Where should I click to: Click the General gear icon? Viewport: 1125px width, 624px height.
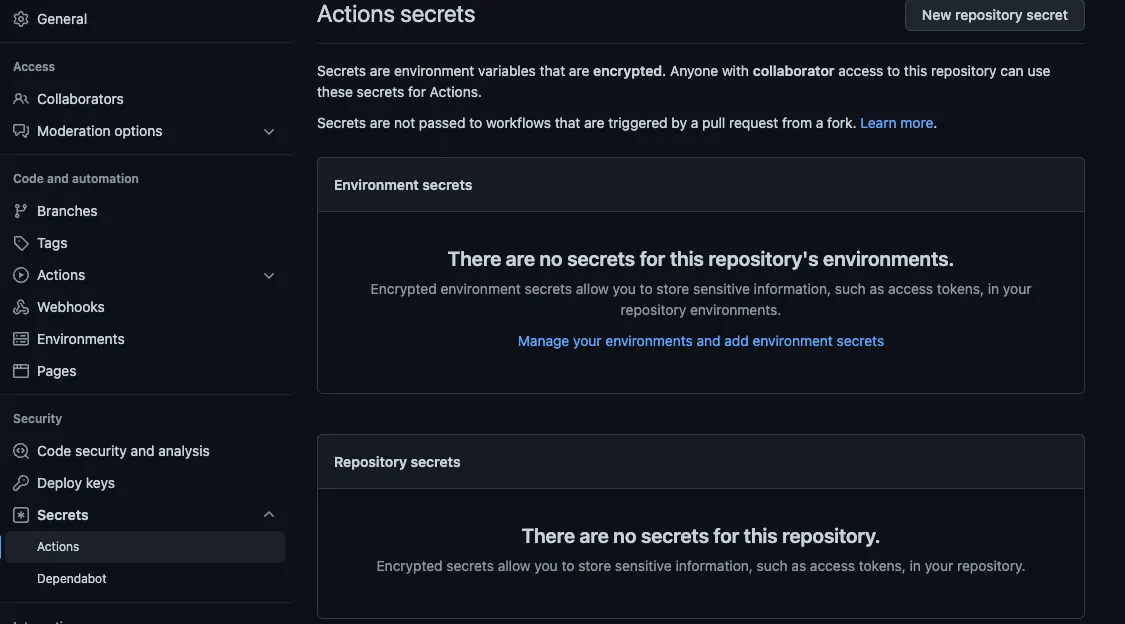click(x=21, y=19)
